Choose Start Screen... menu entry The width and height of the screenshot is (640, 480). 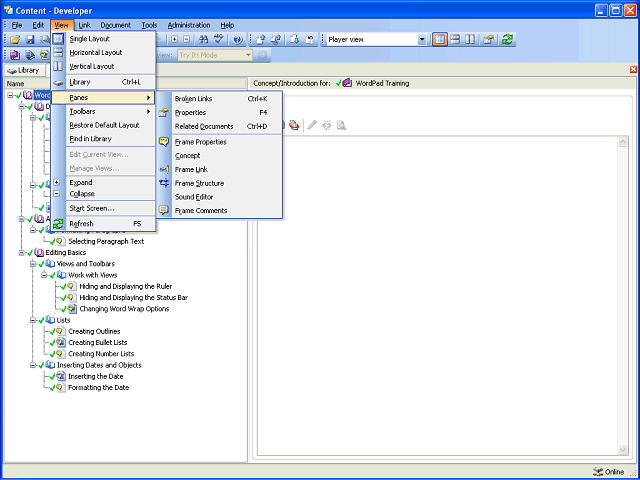(104, 208)
